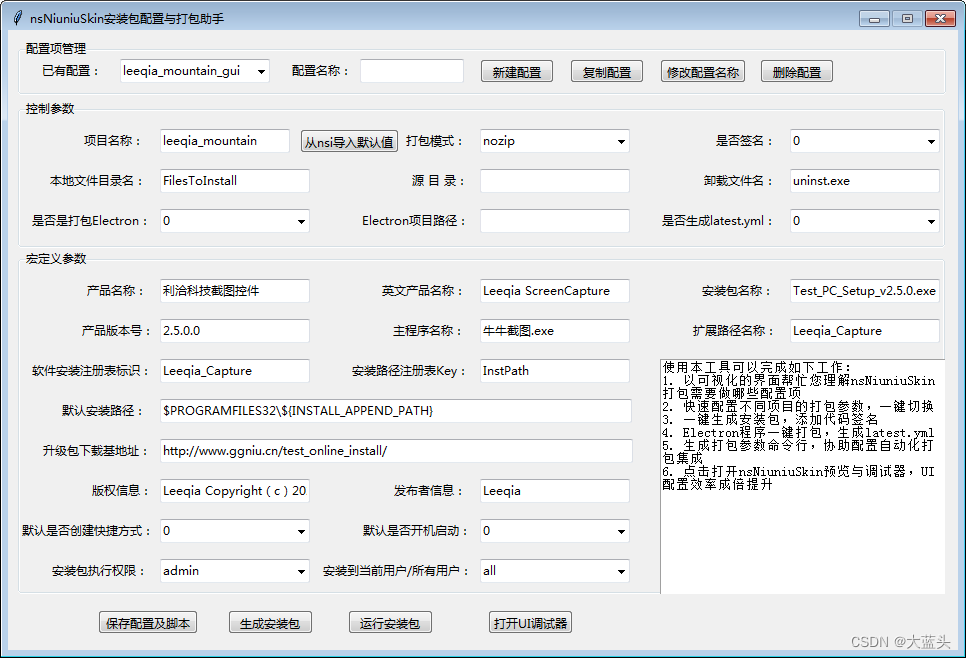The height and width of the screenshot is (658, 966).
Task: Click the 复制配置 button
Action: [x=607, y=71]
